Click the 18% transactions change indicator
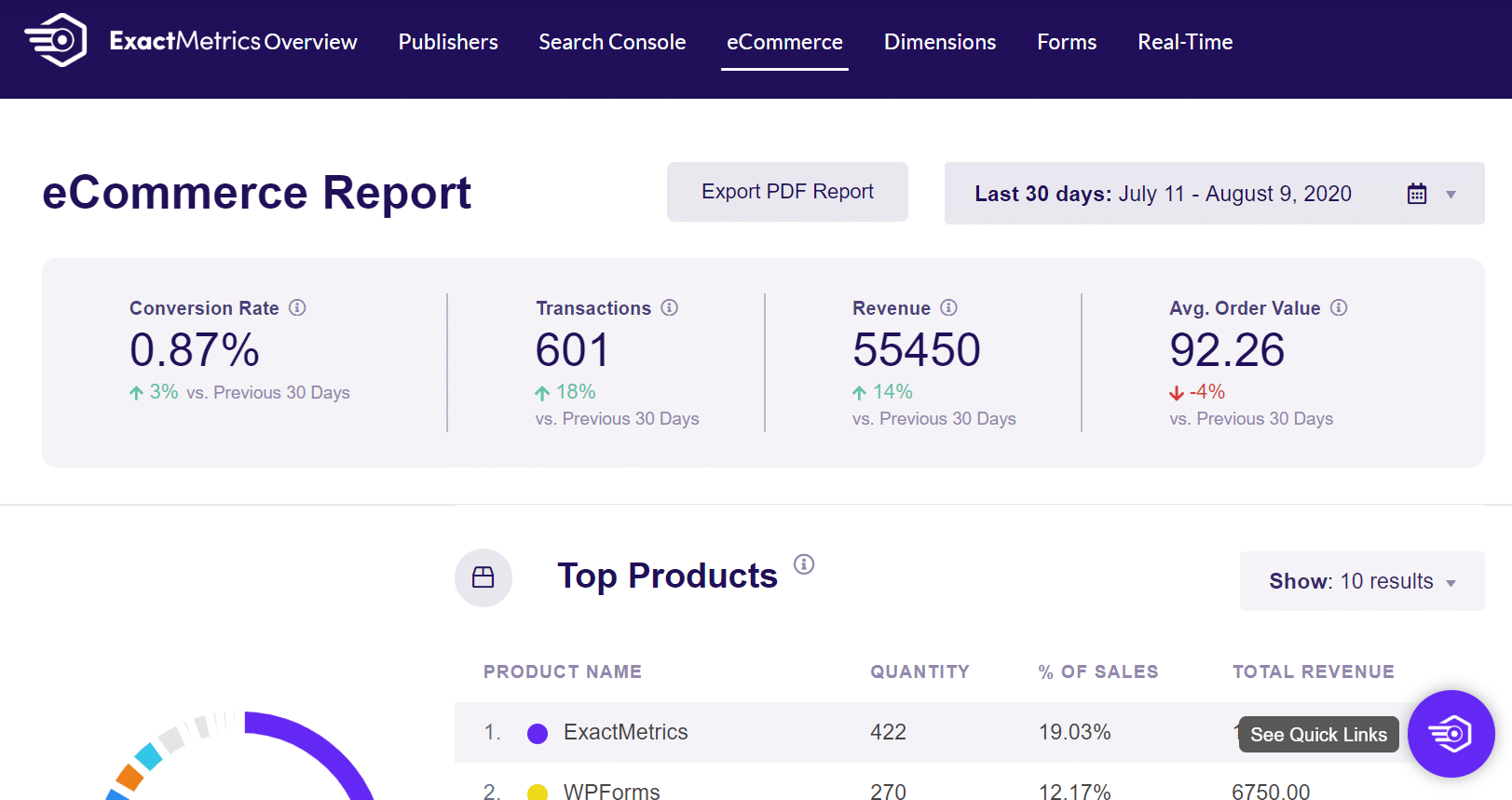 565,392
